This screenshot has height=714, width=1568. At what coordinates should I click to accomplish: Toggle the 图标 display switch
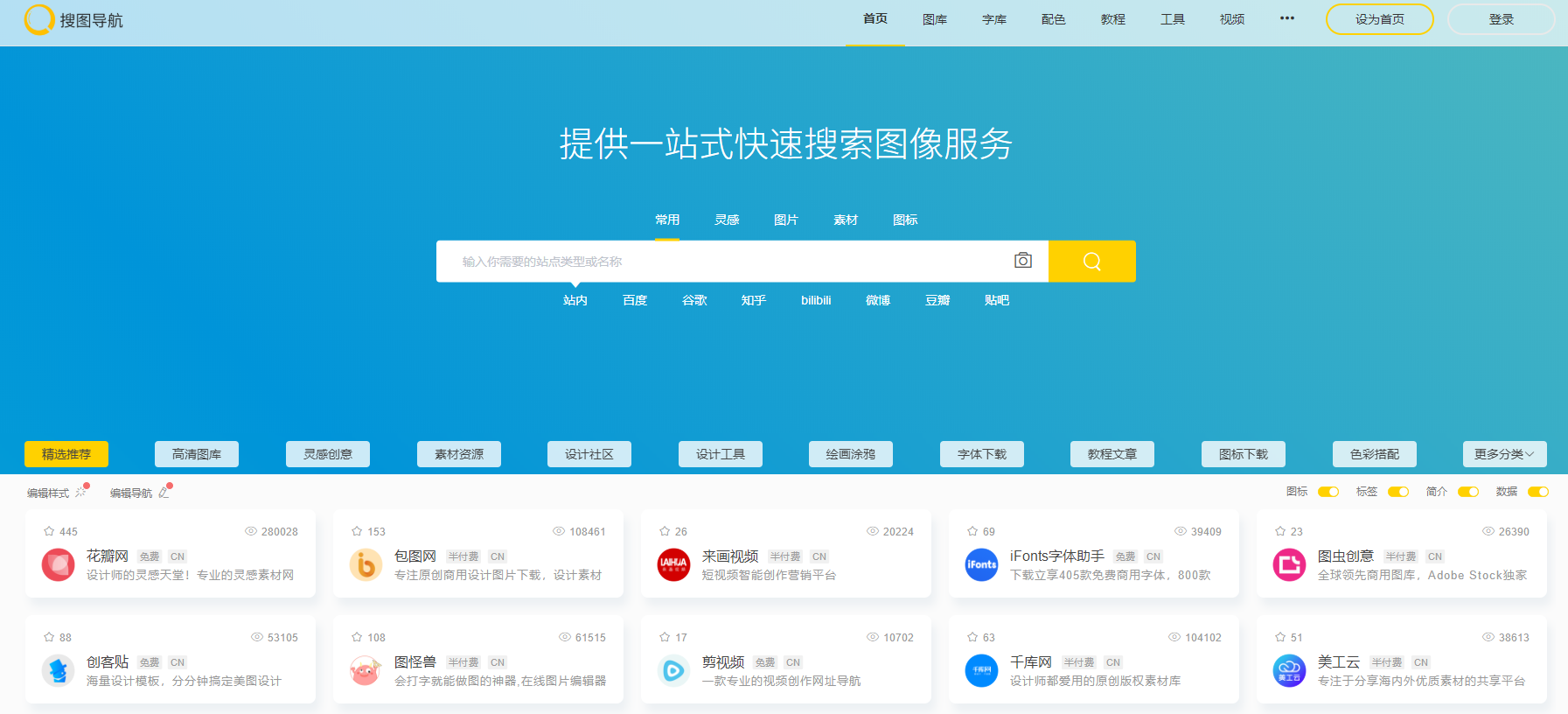1328,492
